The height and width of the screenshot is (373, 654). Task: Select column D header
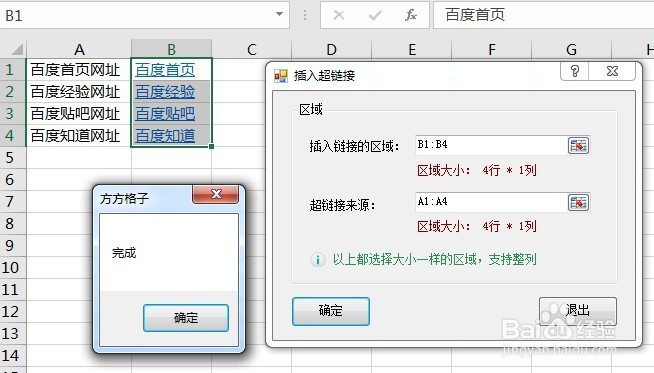pyautogui.click(x=332, y=49)
